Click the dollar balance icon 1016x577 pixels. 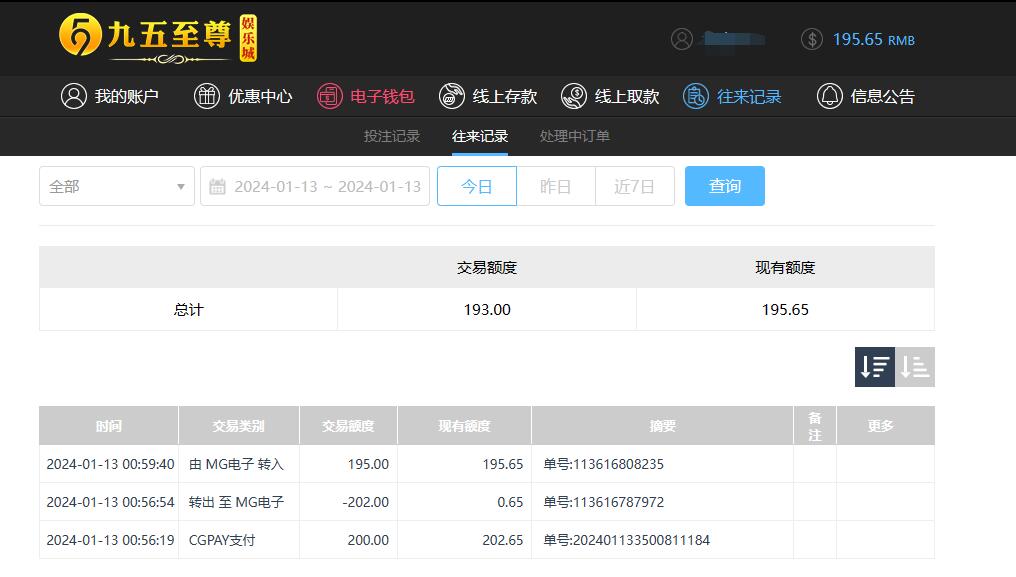click(811, 40)
